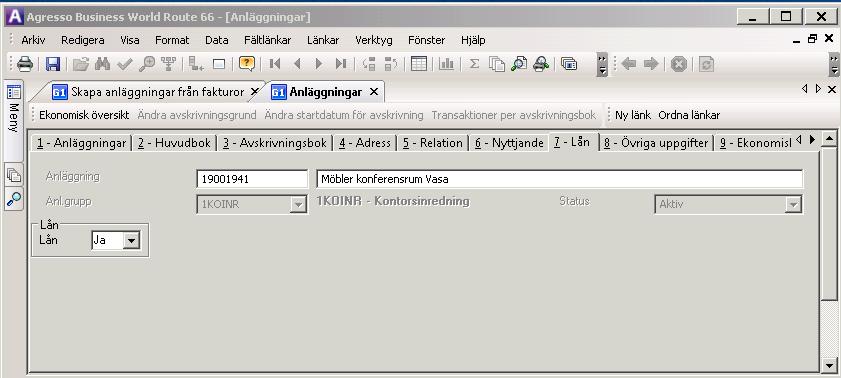Click the sidebar copy pages icon
The height and width of the screenshot is (378, 841).
pos(14,175)
